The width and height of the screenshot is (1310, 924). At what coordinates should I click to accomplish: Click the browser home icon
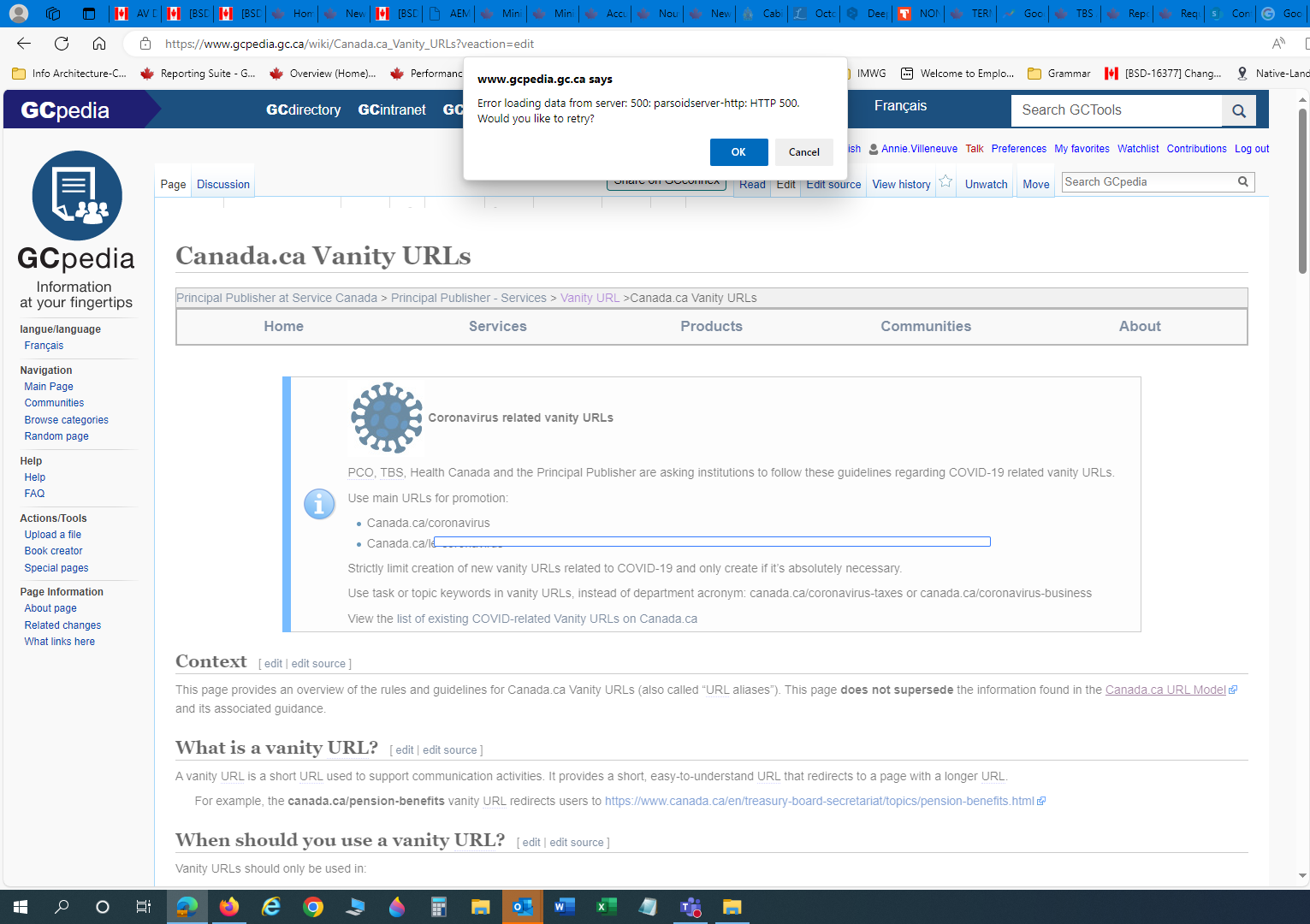98,44
